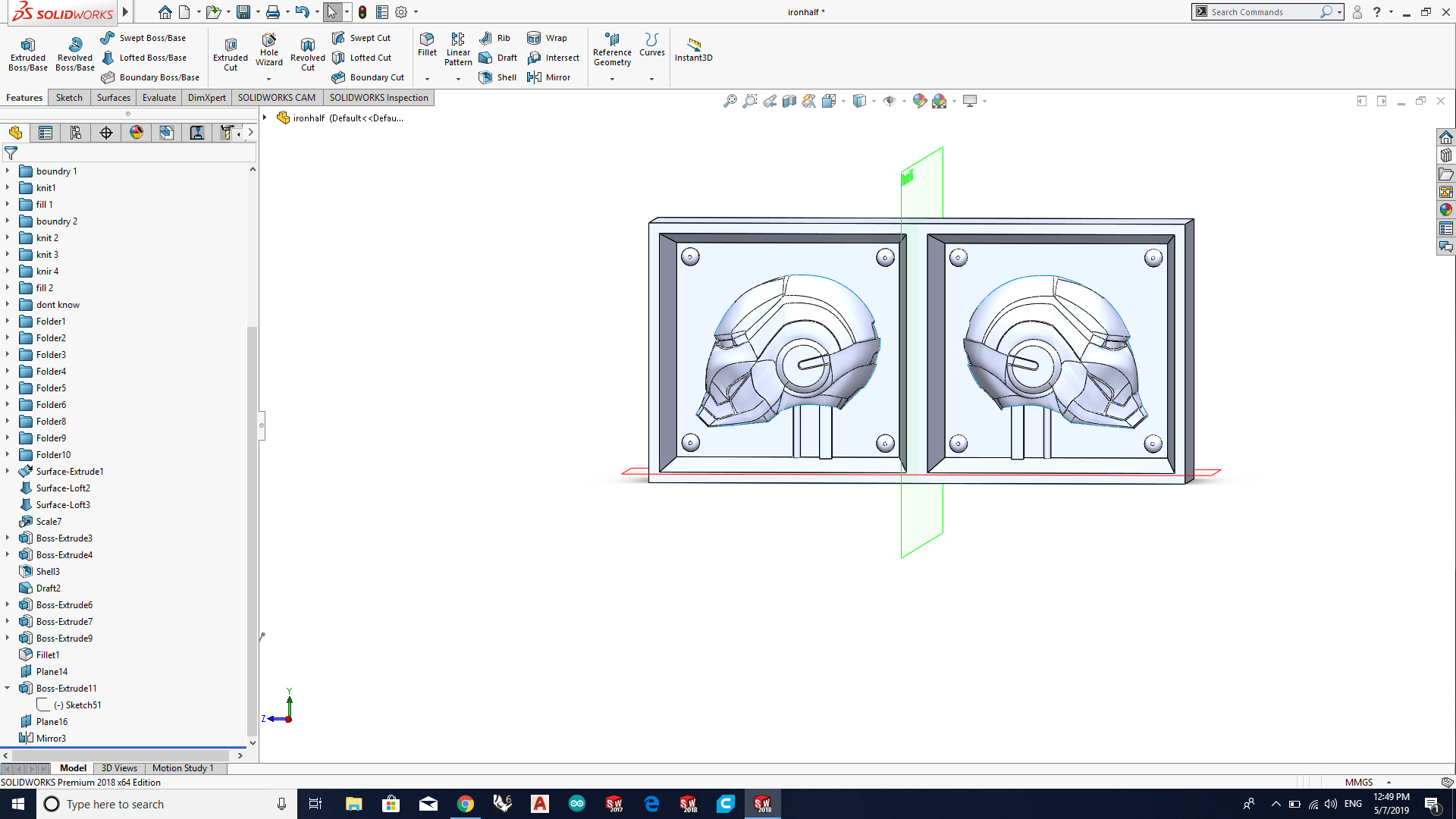The height and width of the screenshot is (819, 1456).
Task: Apply the Fillet feature tool
Action: (x=427, y=44)
